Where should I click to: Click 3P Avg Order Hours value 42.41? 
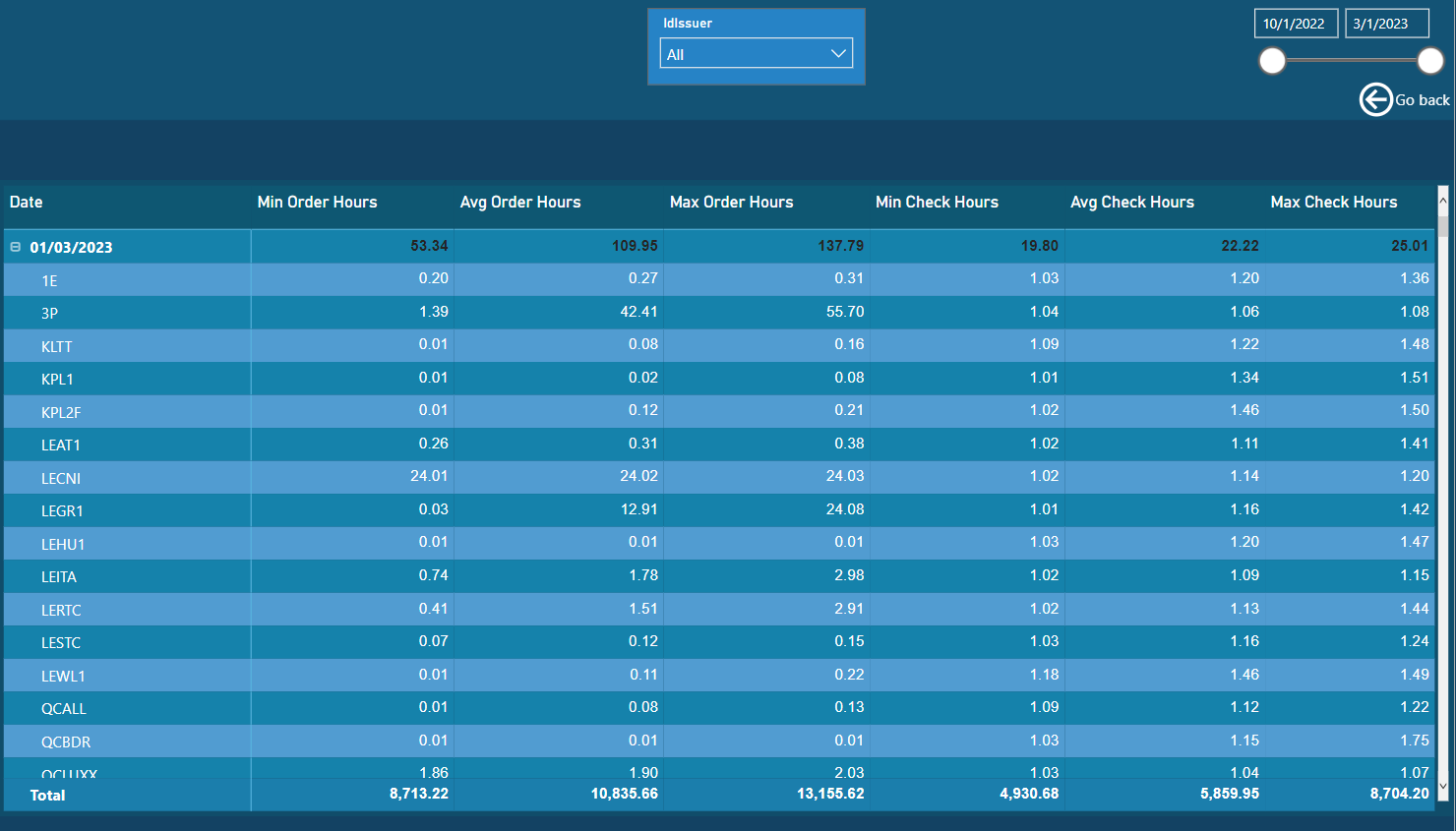638,312
